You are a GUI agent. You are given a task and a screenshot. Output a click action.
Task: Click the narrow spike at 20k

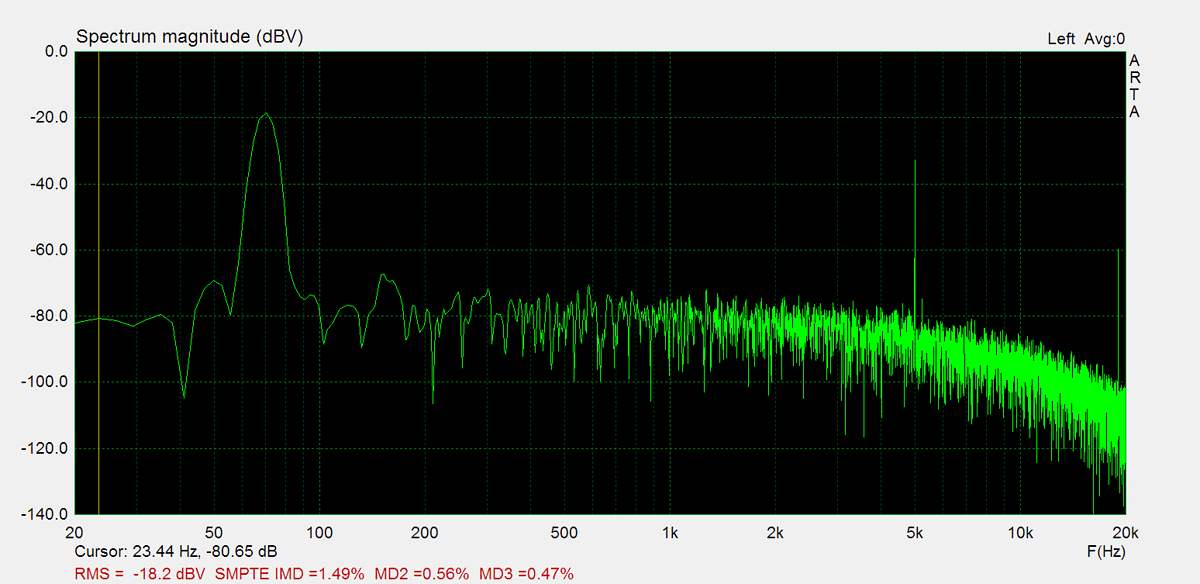(1118, 252)
